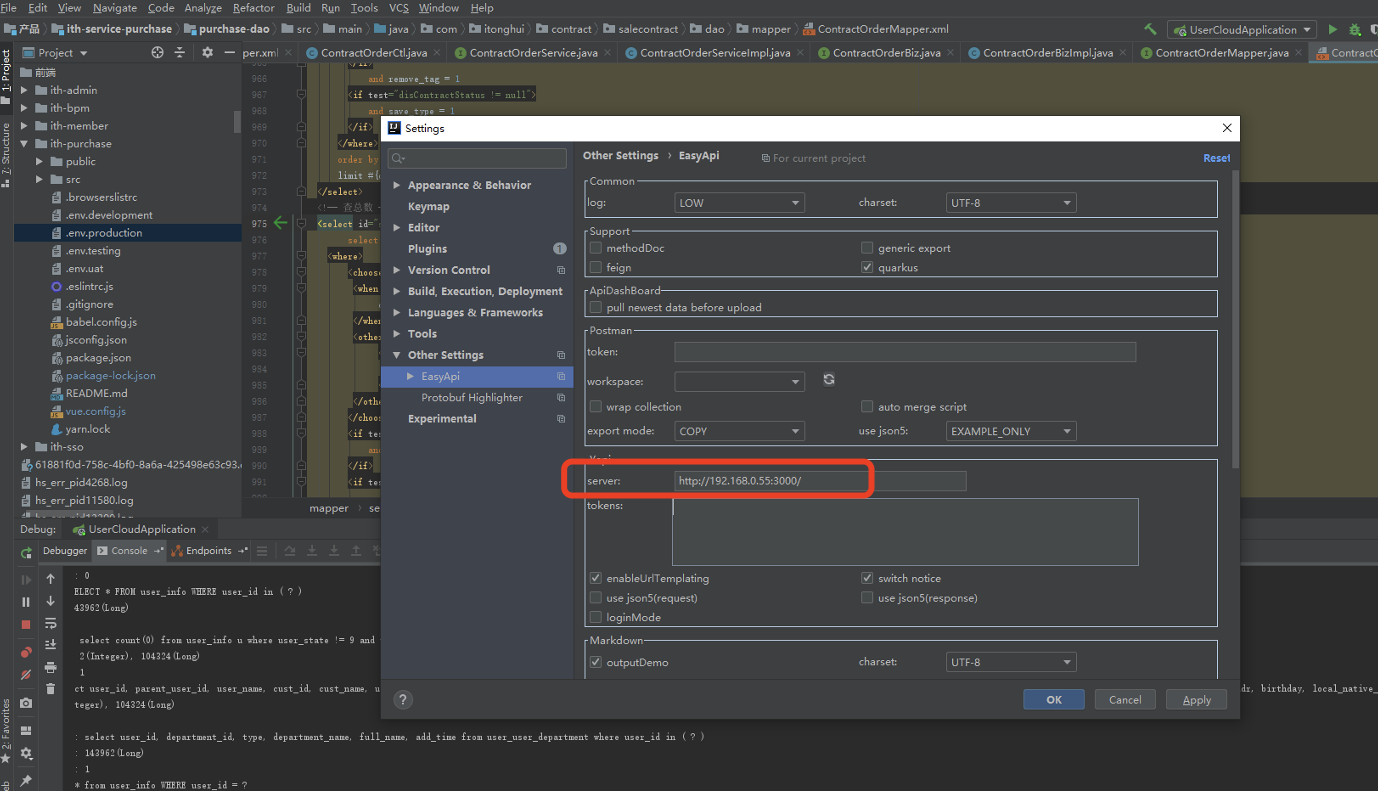The image size is (1378, 794).
Task: Click Apply in the Settings dialog
Action: point(1197,700)
